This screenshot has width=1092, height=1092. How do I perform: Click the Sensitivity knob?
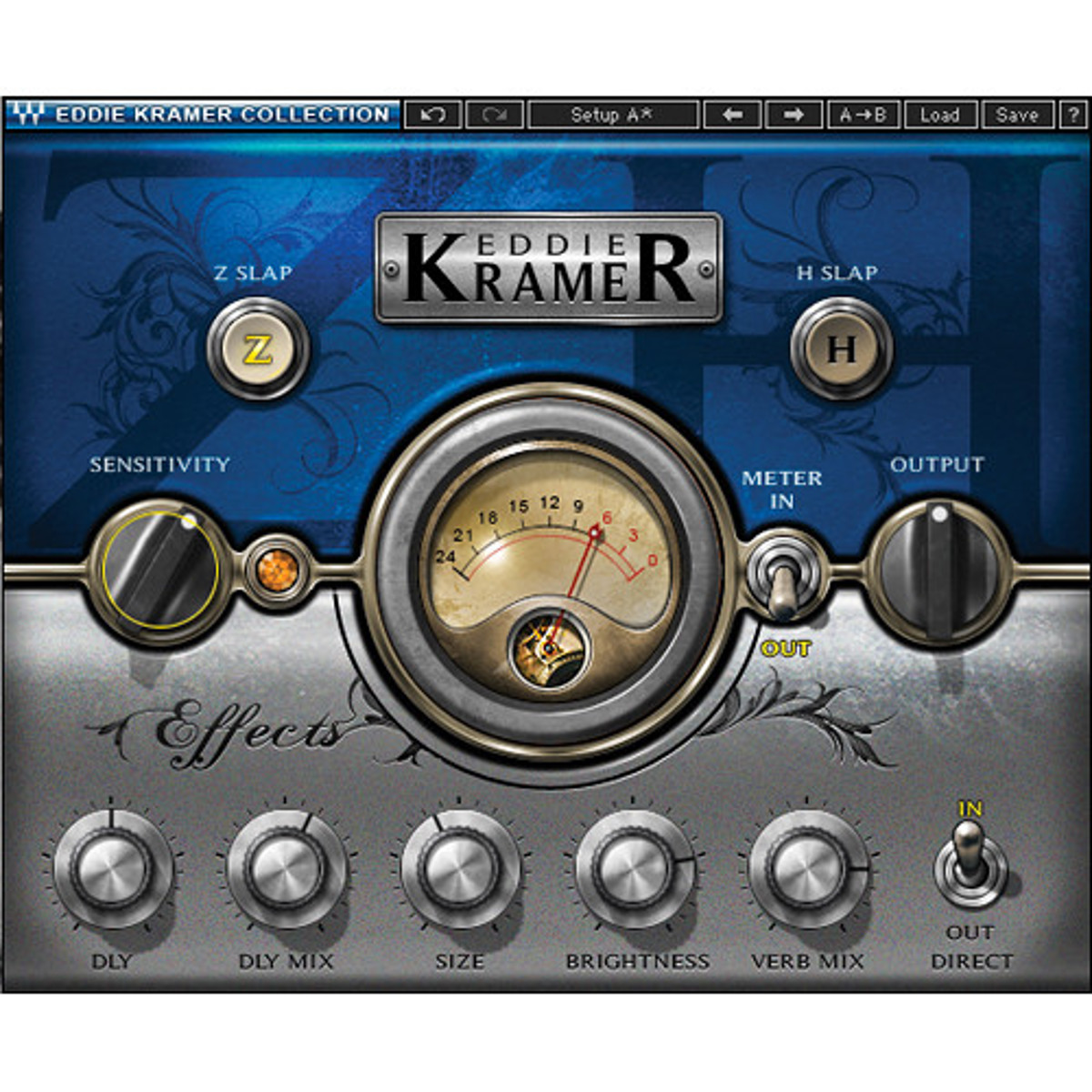pyautogui.click(x=160, y=570)
